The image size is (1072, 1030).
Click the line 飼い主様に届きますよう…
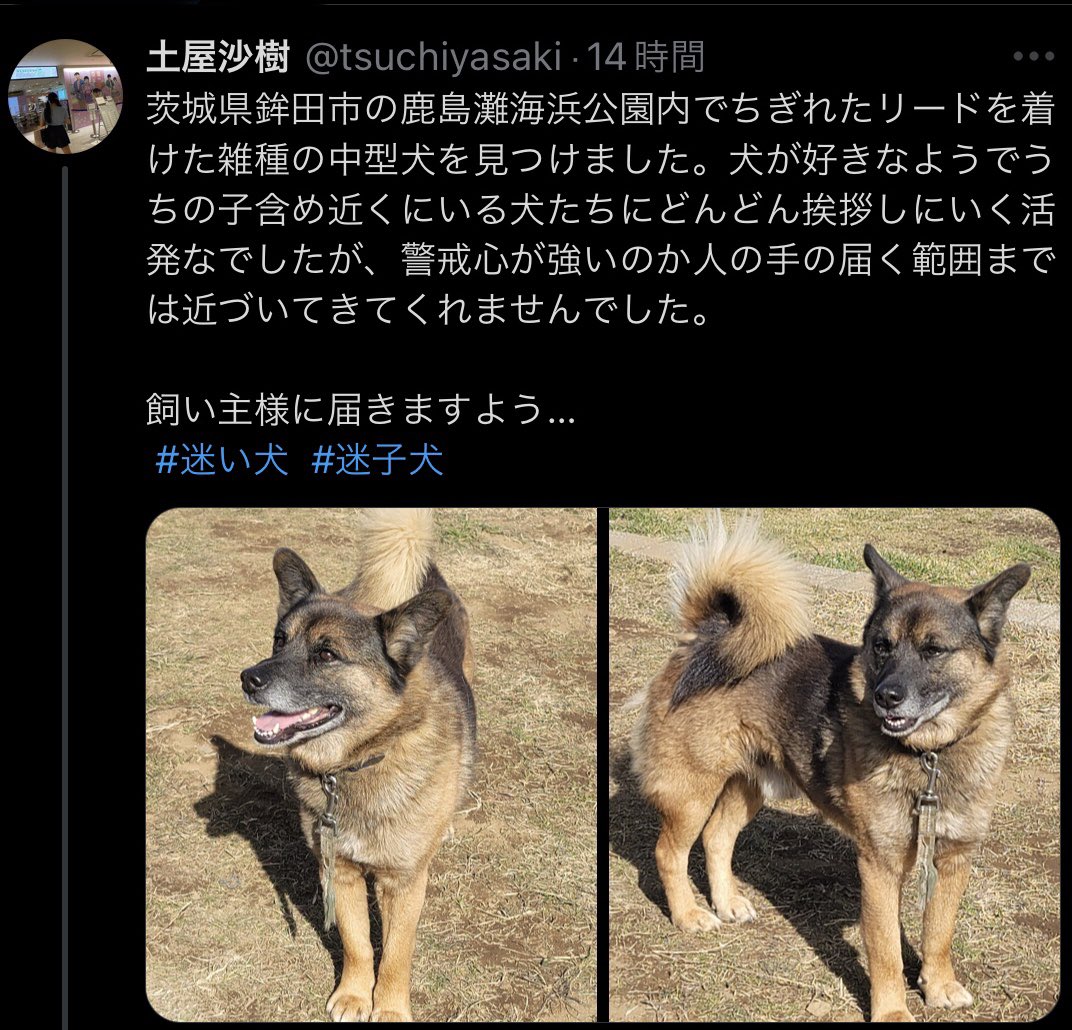(361, 409)
